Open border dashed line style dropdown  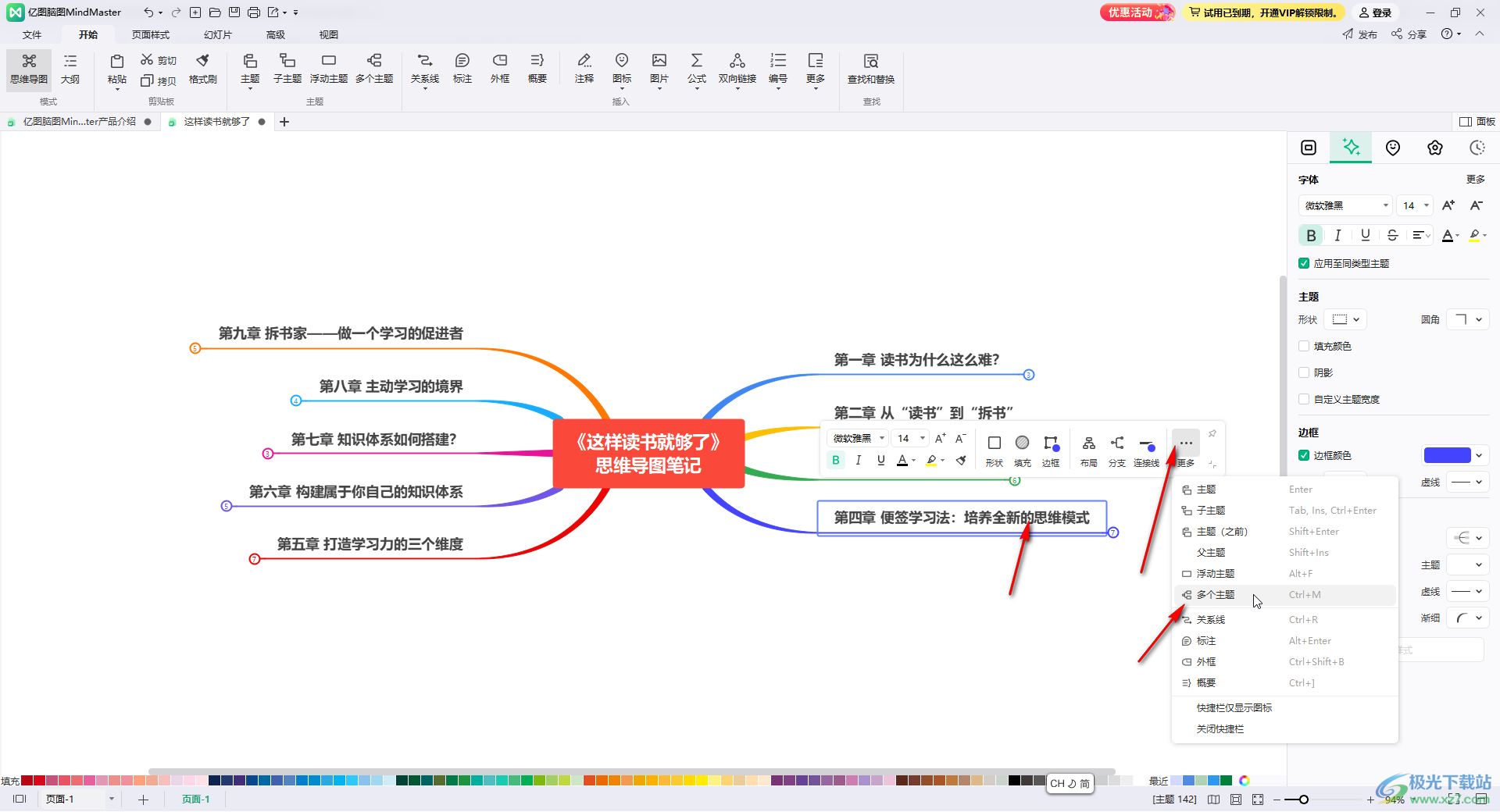tap(1468, 482)
